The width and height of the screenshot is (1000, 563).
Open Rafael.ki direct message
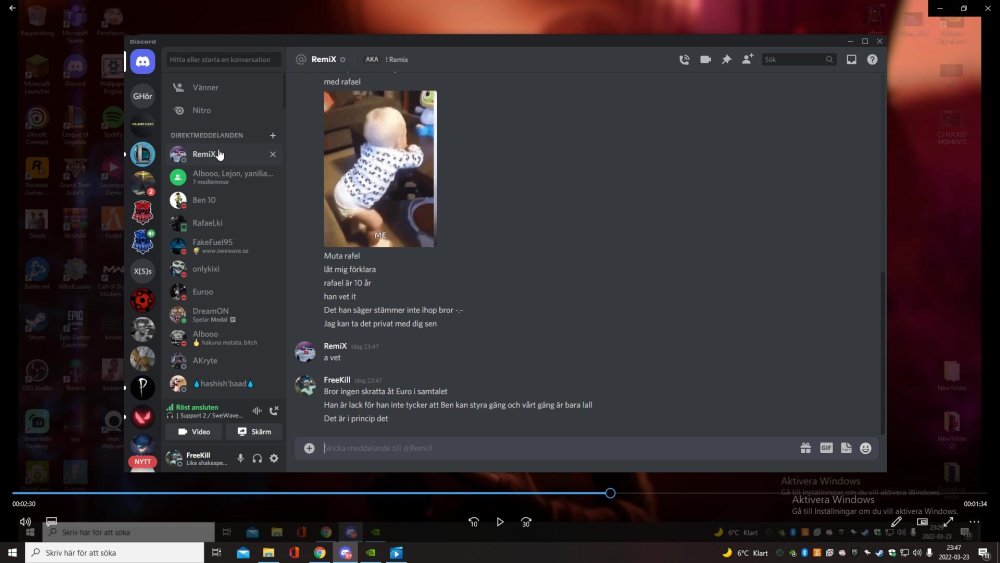[223, 223]
